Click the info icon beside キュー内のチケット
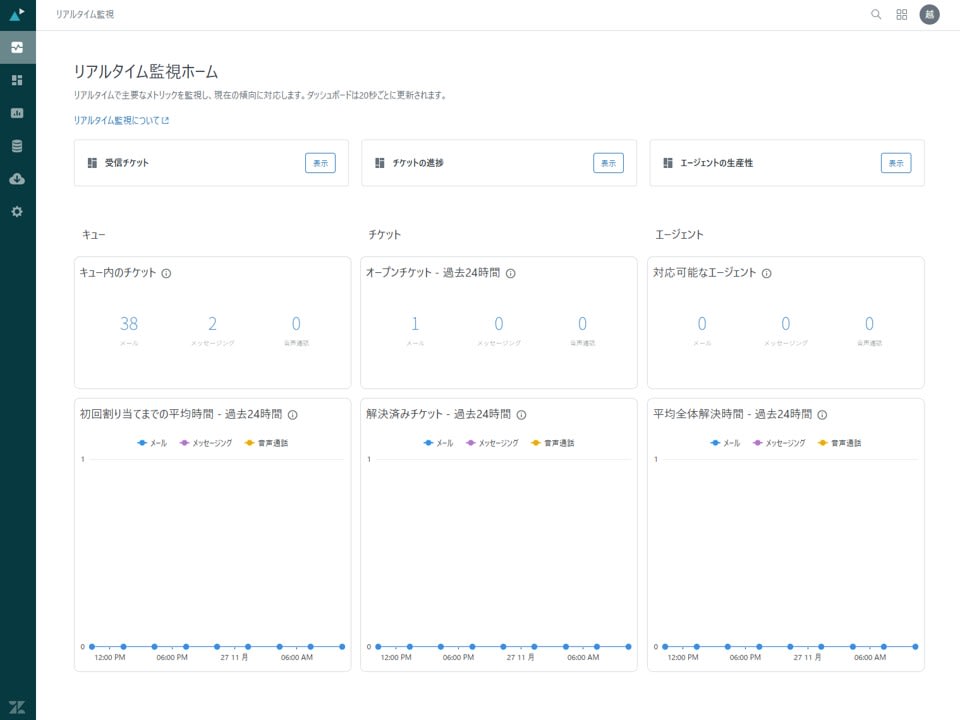This screenshot has height=720, width=960. tap(166, 273)
